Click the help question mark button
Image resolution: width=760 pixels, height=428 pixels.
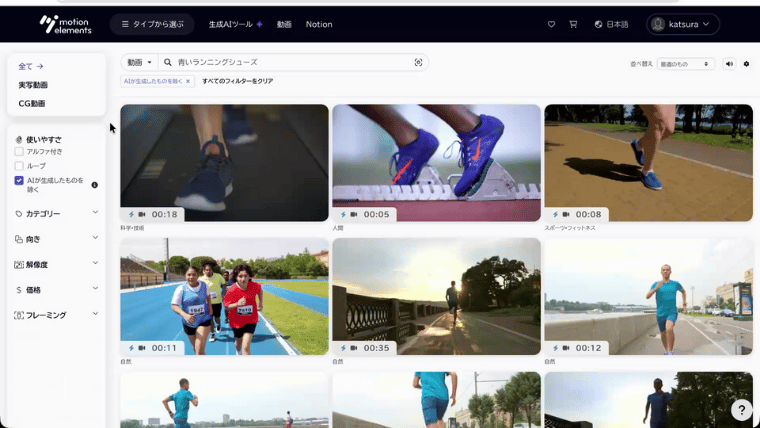741,410
